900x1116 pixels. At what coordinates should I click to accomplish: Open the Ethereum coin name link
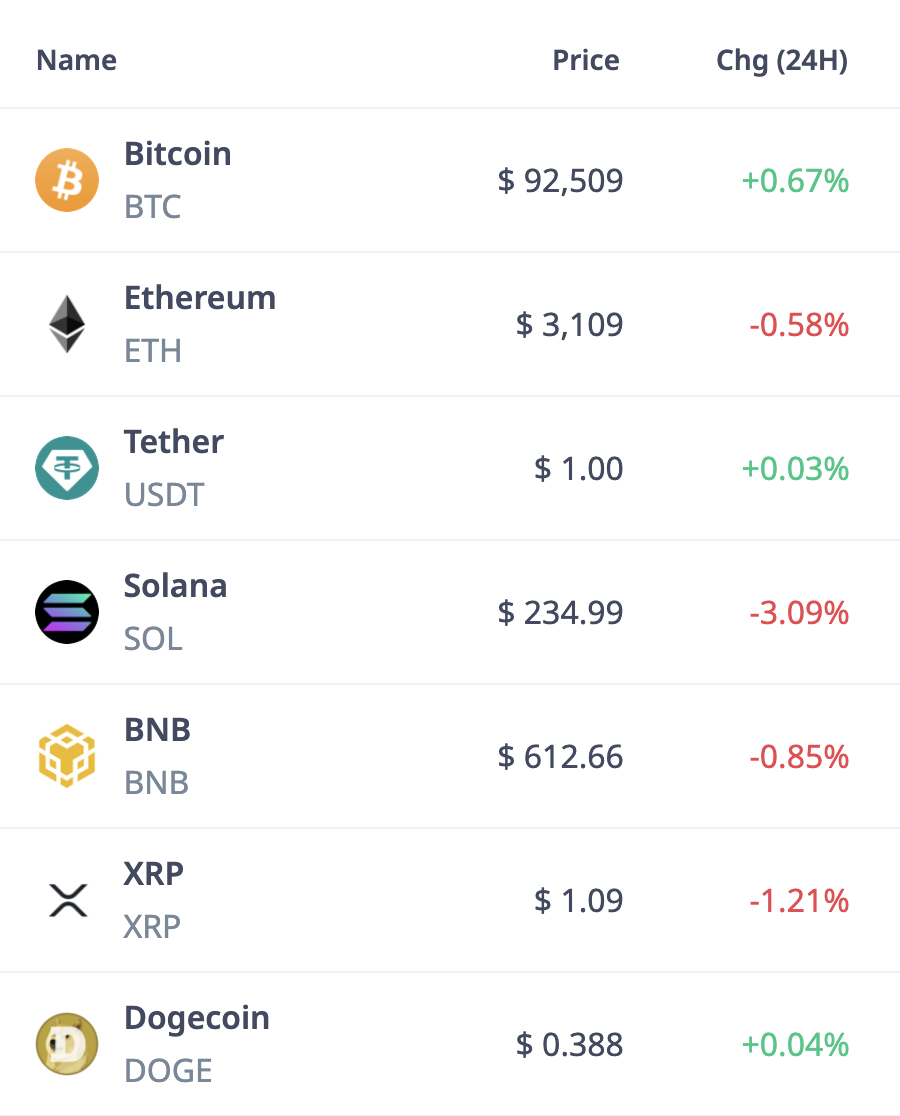coord(200,298)
